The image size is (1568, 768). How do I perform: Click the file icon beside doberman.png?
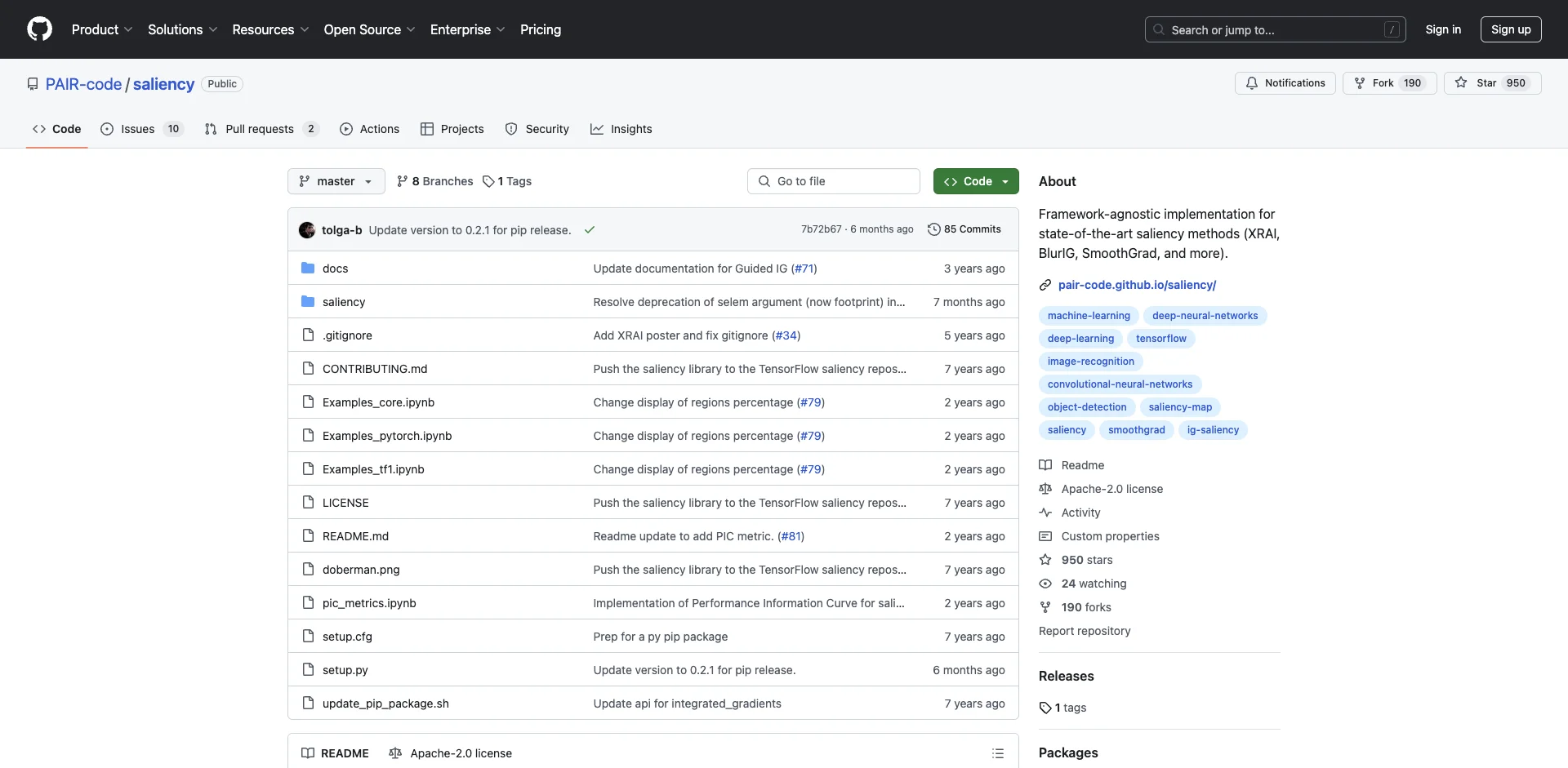click(308, 569)
